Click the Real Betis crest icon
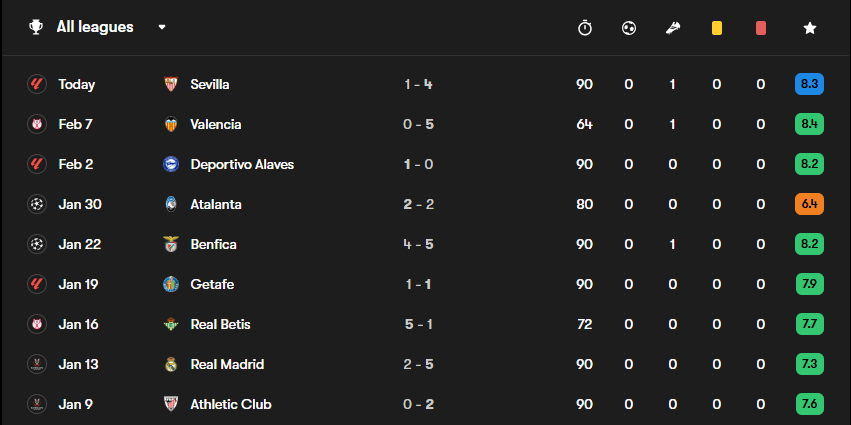 coord(171,324)
